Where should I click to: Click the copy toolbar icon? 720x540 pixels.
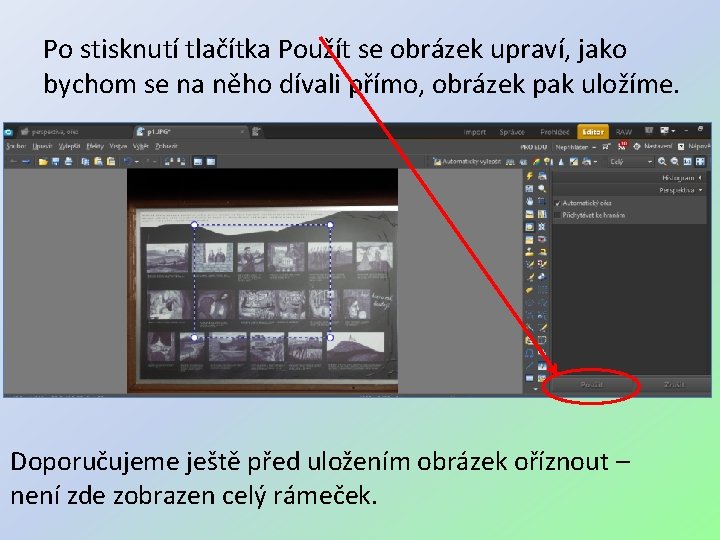point(85,162)
